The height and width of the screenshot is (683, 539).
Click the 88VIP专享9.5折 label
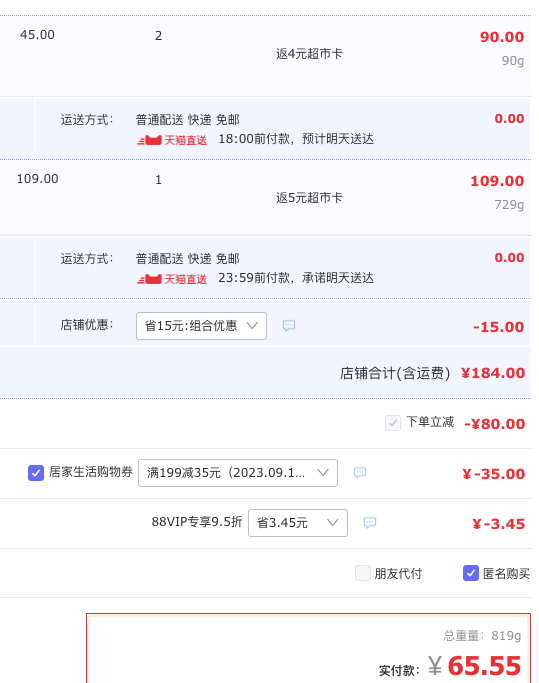pyautogui.click(x=197, y=522)
